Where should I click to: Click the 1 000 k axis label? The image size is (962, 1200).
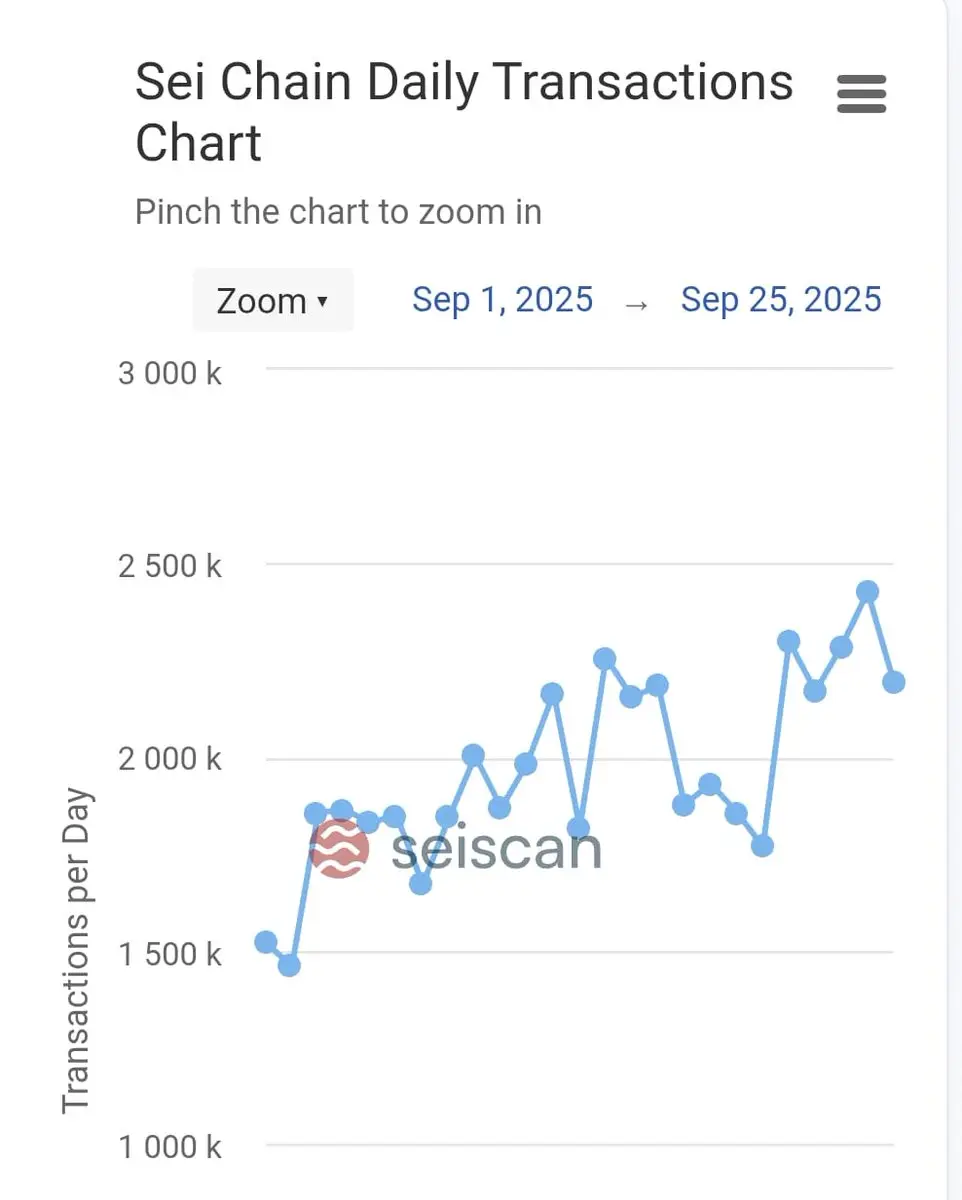coord(170,1146)
